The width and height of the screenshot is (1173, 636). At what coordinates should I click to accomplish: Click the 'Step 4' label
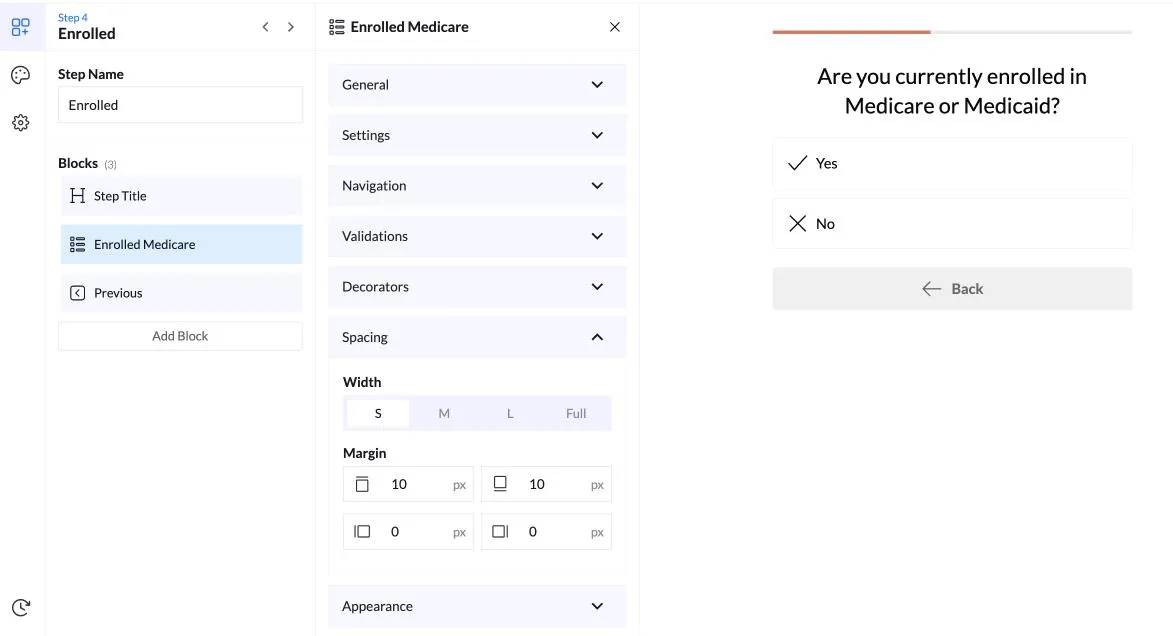coord(73,17)
